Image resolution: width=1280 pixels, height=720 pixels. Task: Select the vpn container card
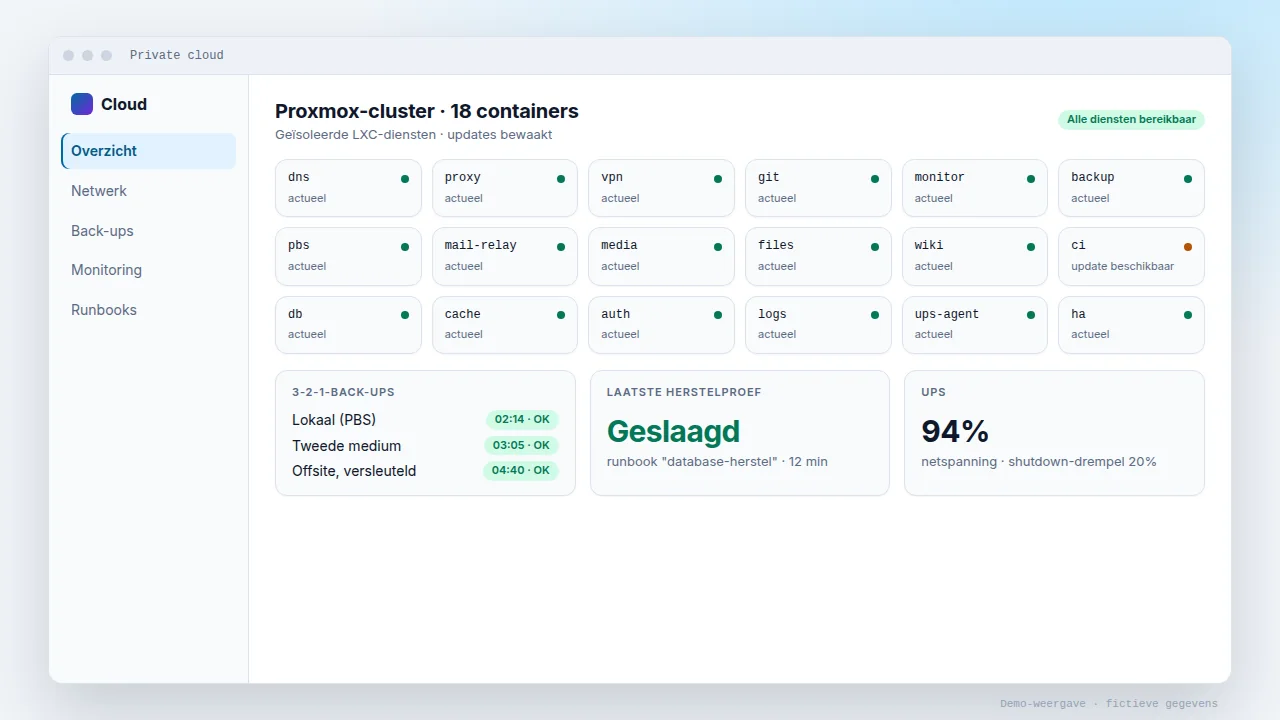point(661,188)
